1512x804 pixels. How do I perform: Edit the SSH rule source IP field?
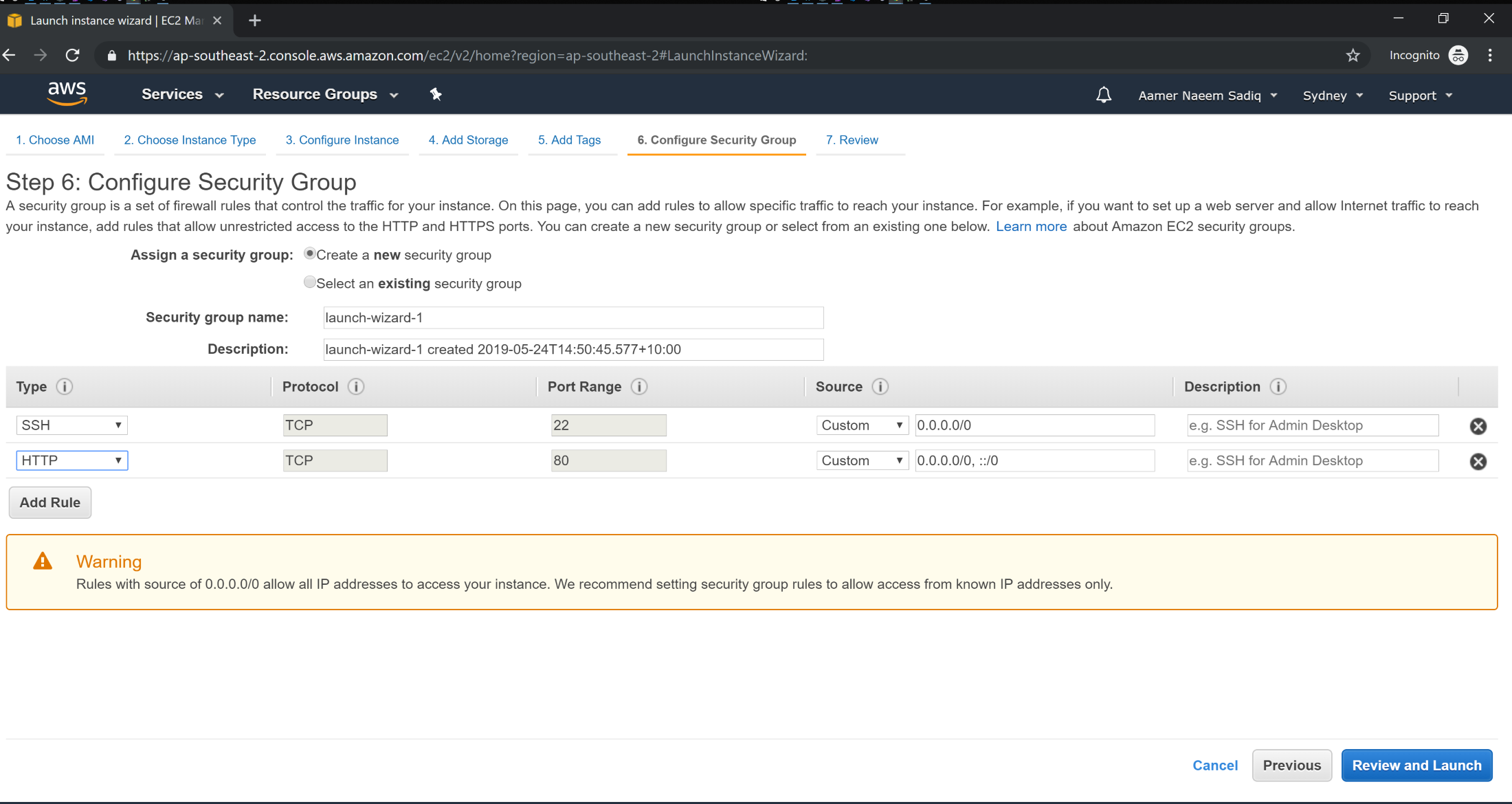[1035, 425]
